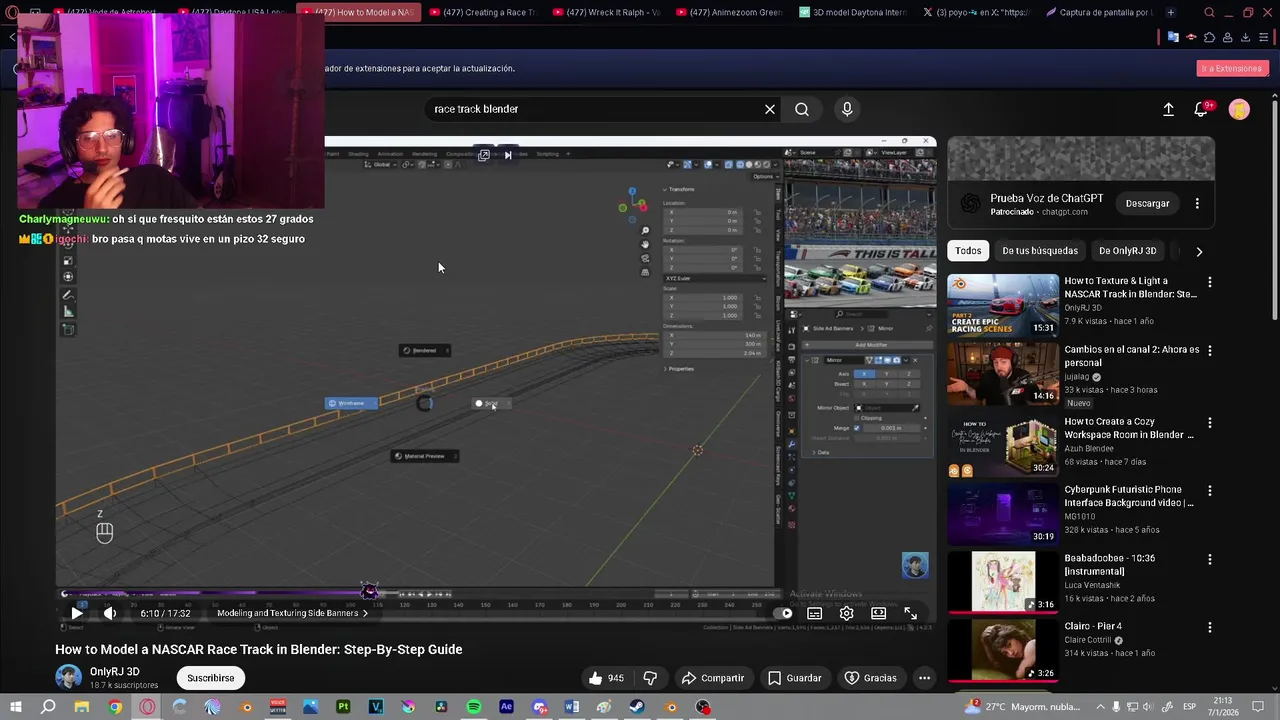Open 'Clairo - Pier 4' video title
The height and width of the screenshot is (720, 1280).
(x=1093, y=626)
